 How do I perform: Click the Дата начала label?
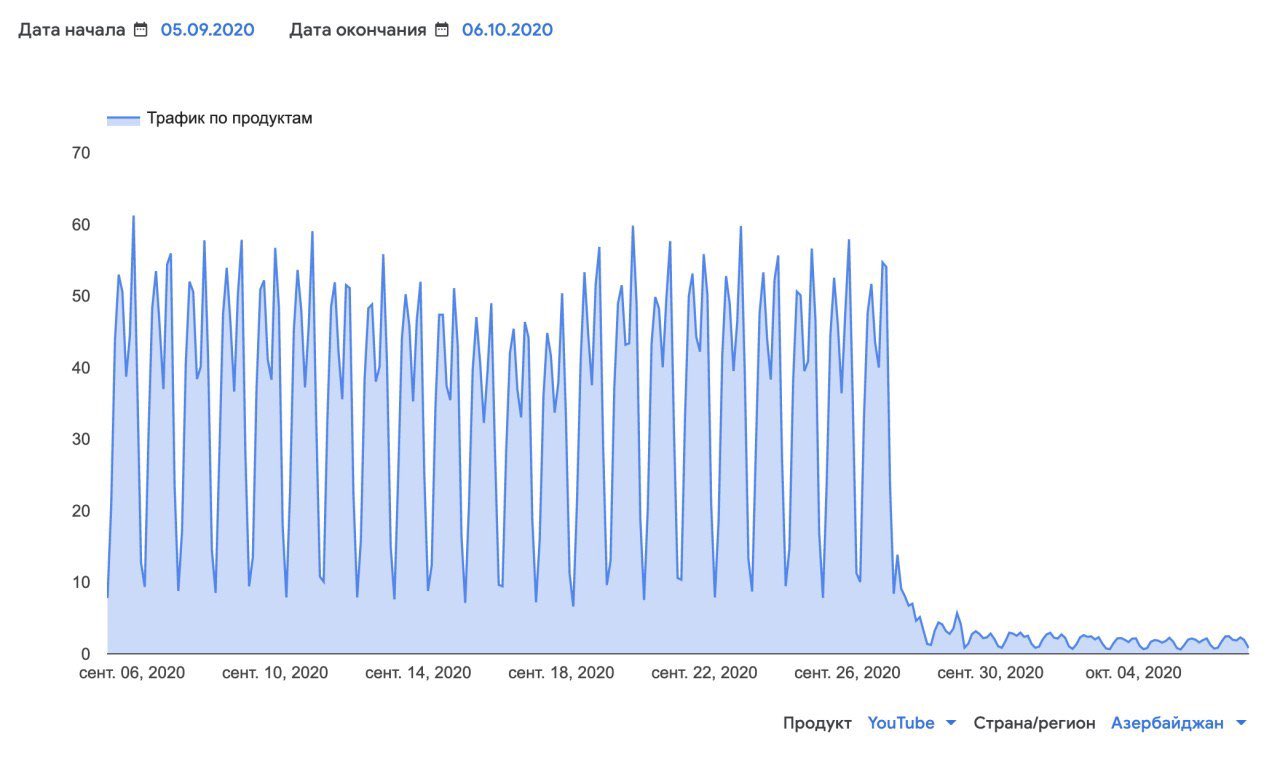tap(72, 30)
